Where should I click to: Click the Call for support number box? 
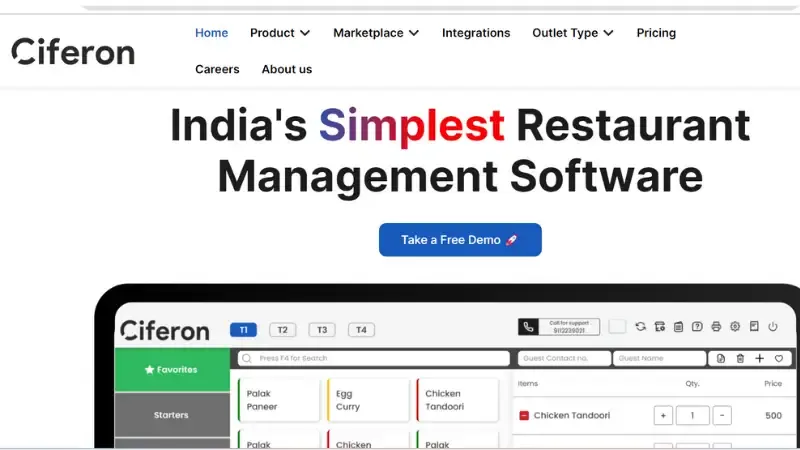coord(569,327)
